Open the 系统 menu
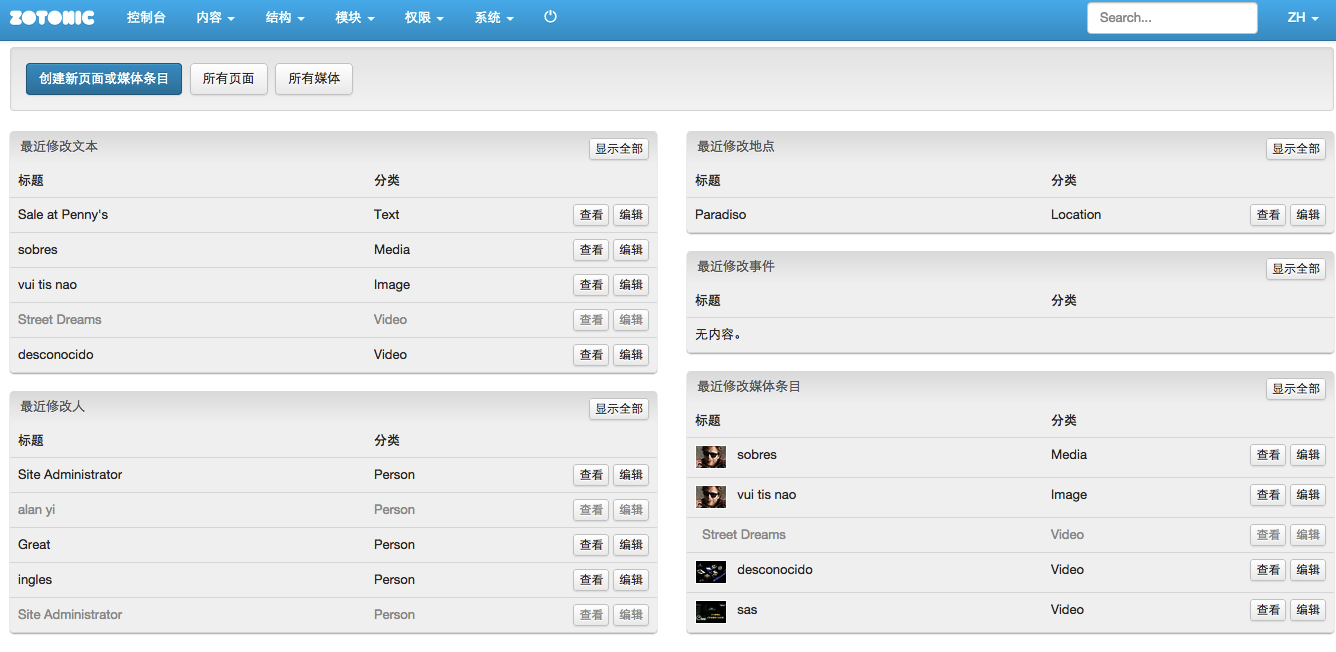Viewport: 1336px width, 652px height. pos(494,18)
